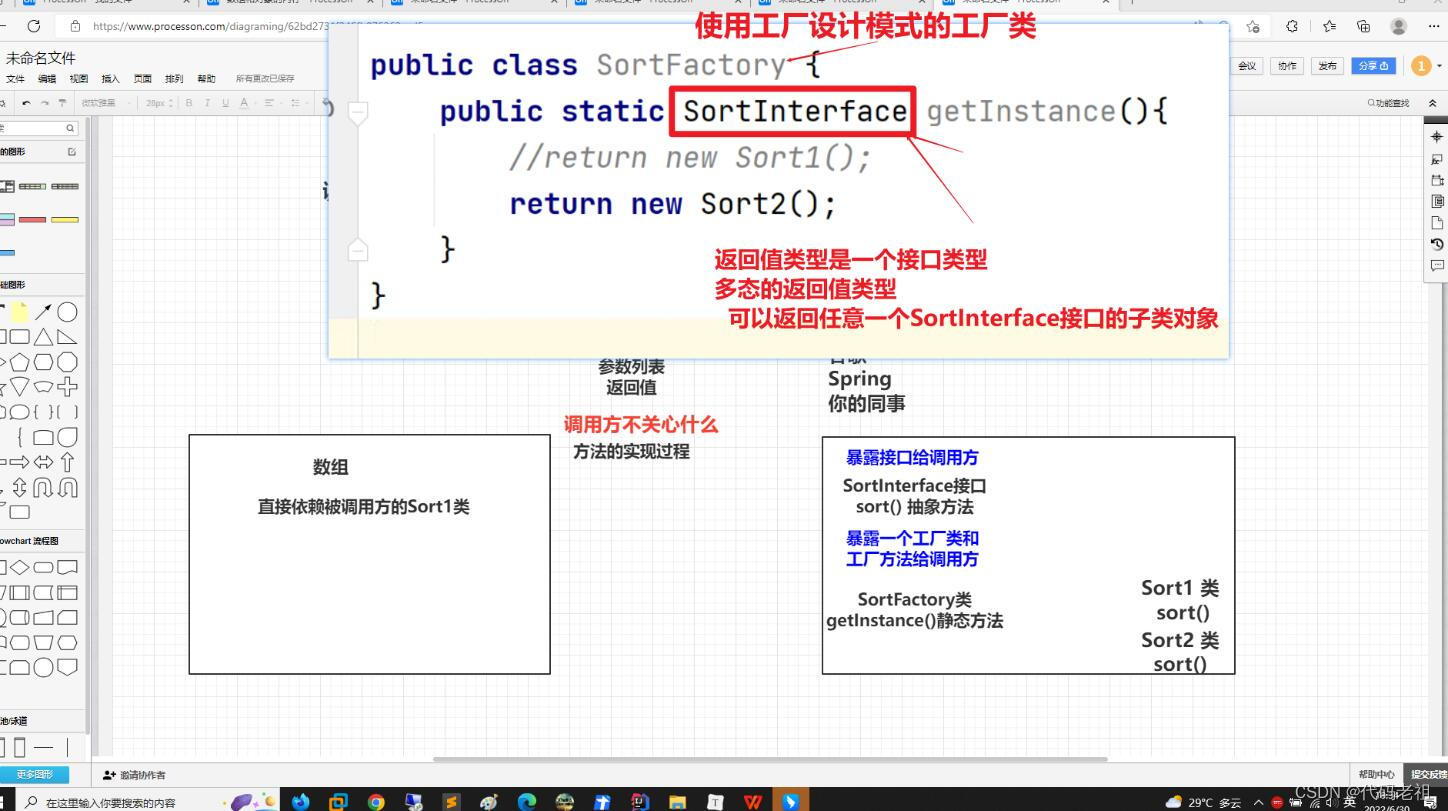Toggle underline text formatting

tap(224, 102)
